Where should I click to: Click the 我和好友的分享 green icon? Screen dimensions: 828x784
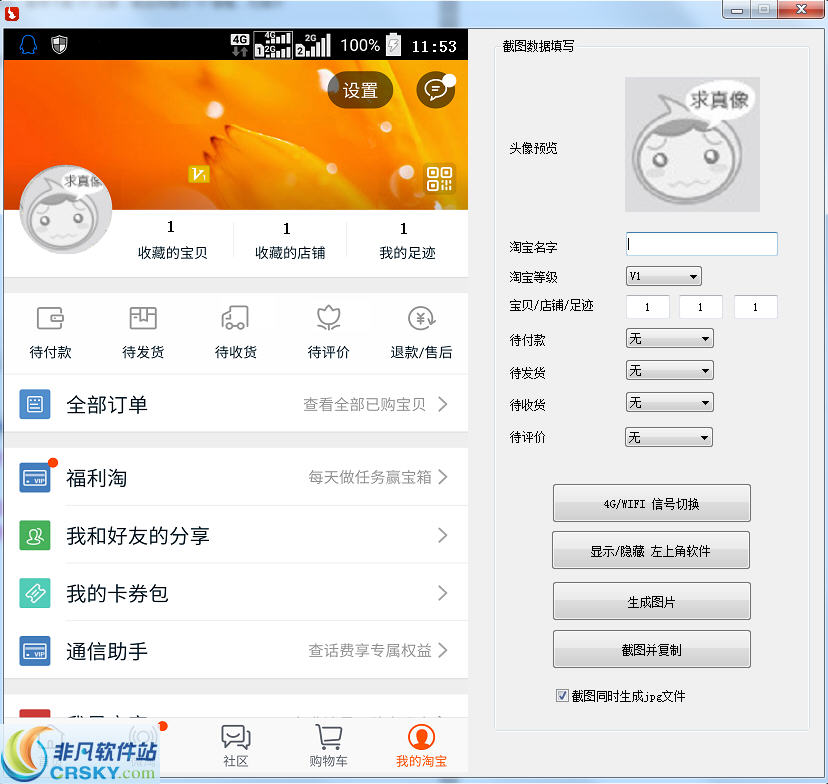pyautogui.click(x=35, y=535)
